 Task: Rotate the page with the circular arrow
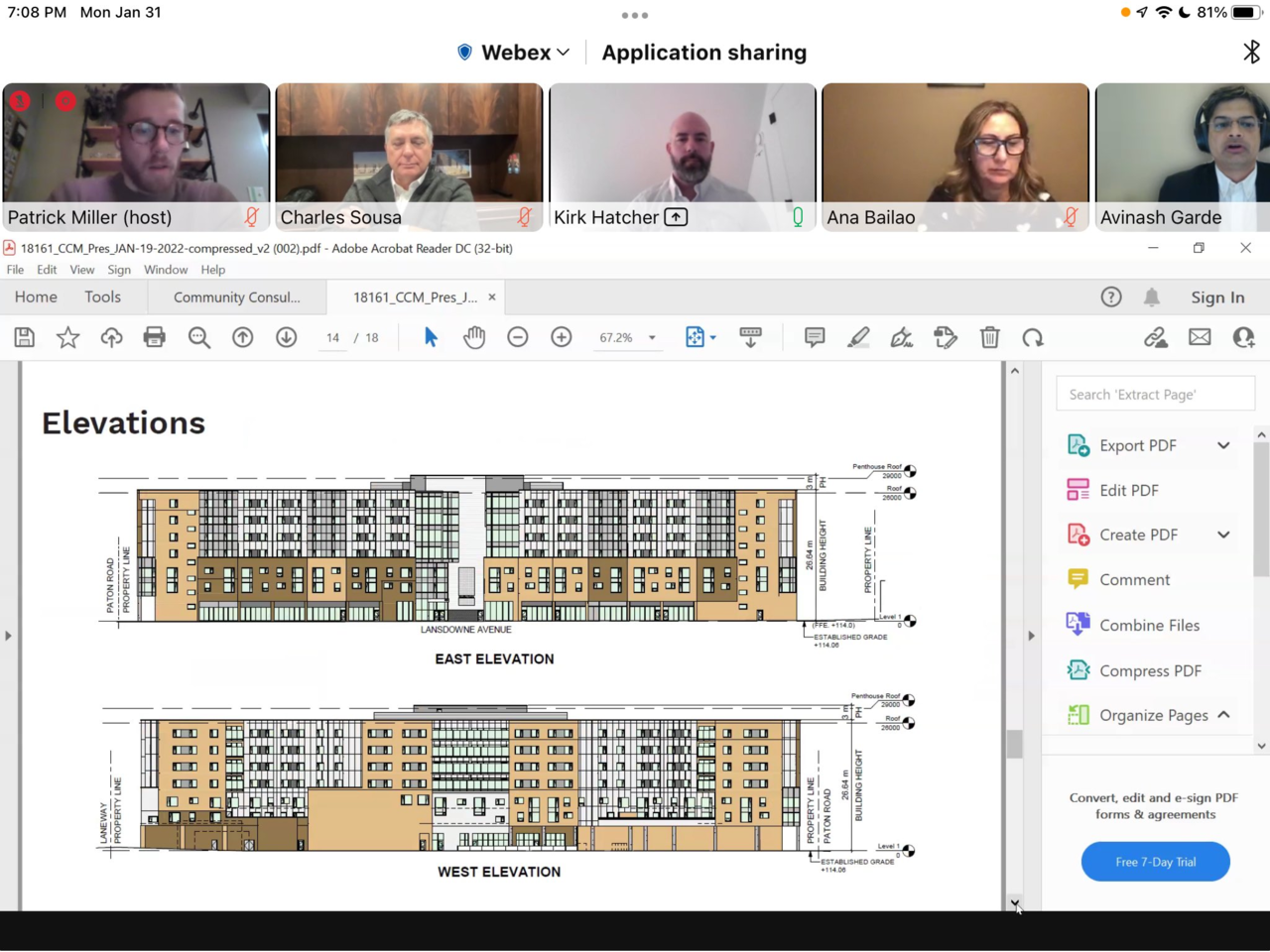click(1033, 338)
